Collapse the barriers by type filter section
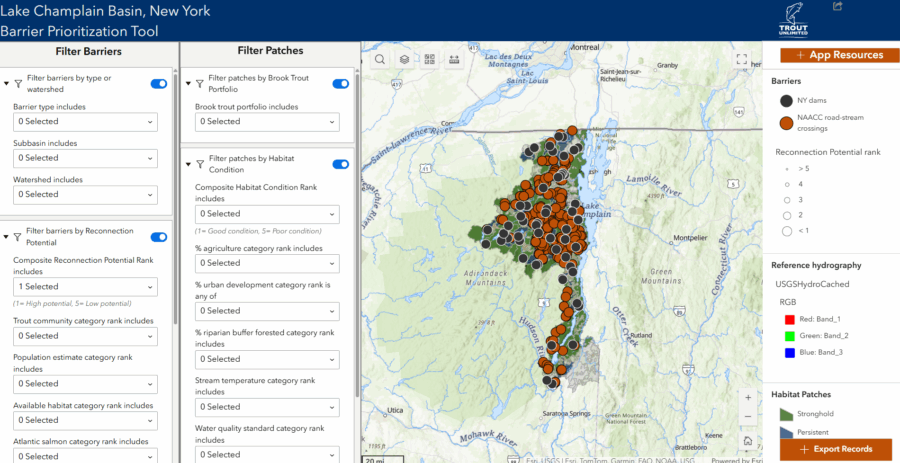Image resolution: width=900 pixels, height=463 pixels. (x=7, y=84)
